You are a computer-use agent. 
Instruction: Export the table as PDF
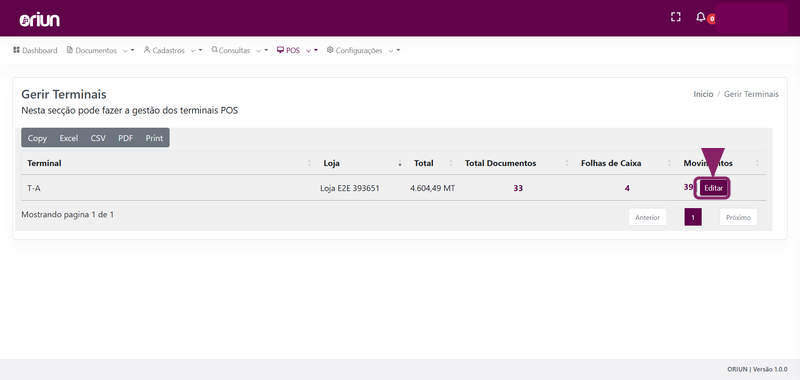tap(126, 138)
